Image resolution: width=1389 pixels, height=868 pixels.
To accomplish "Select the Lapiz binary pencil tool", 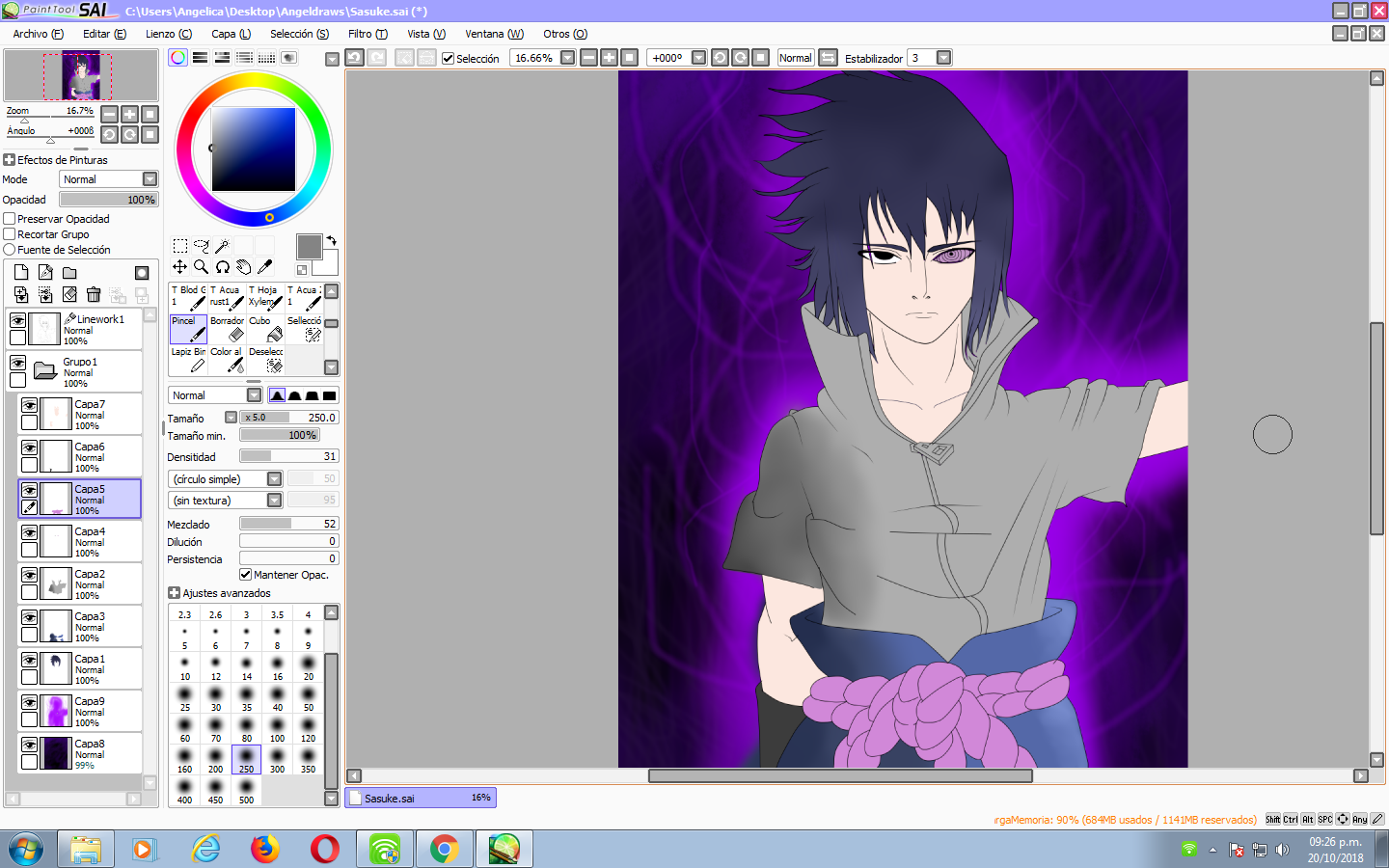I will point(188,360).
